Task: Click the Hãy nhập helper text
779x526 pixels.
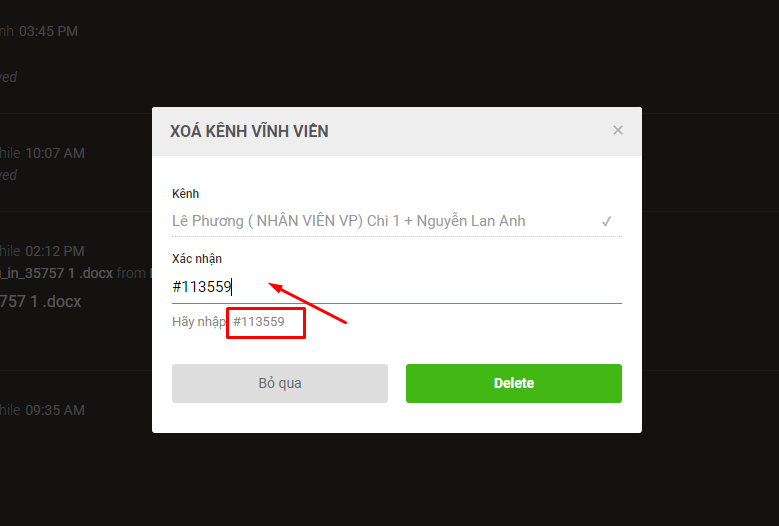Action: point(199,322)
